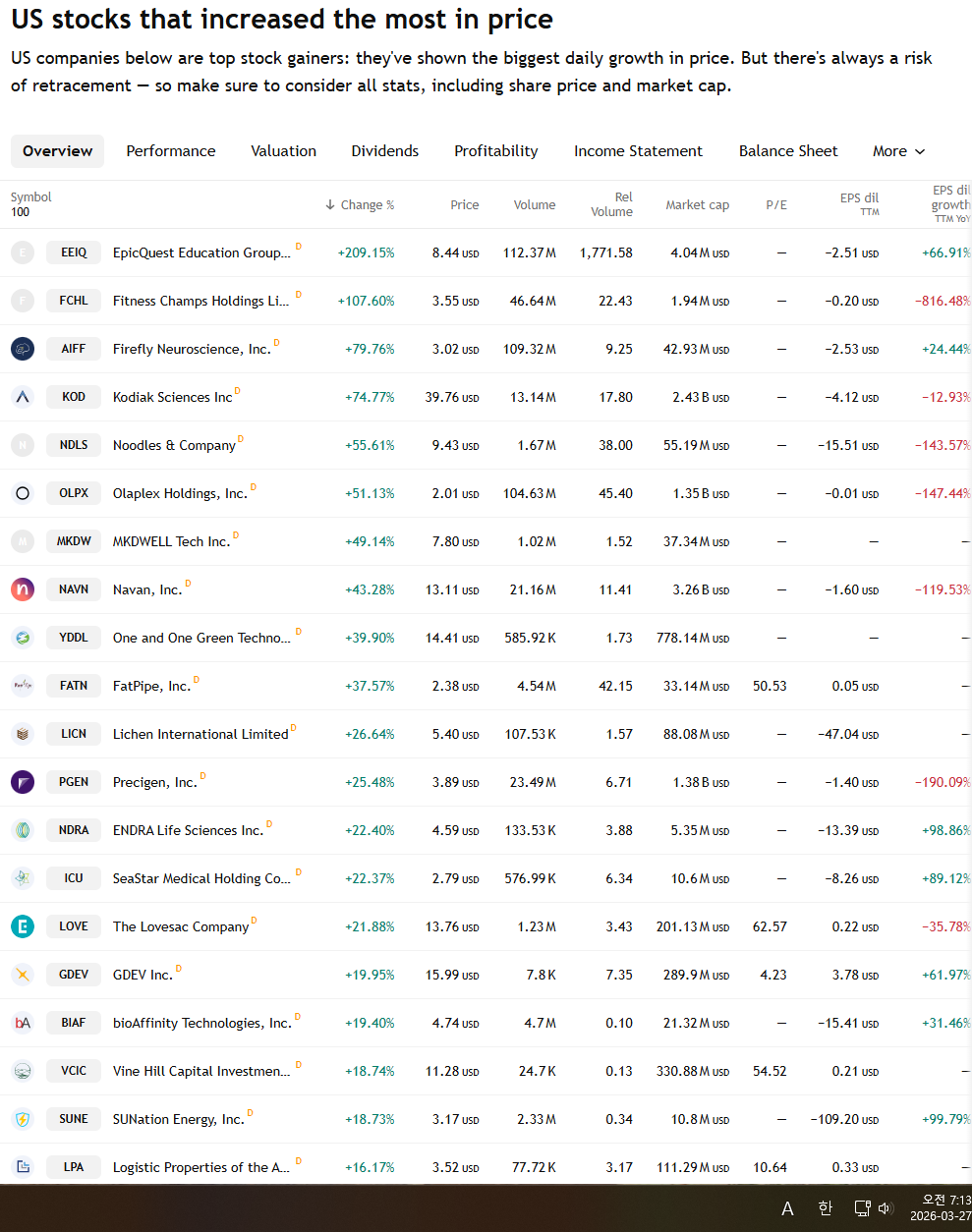Click the taskbar clock and date

pyautogui.click(x=941, y=1207)
